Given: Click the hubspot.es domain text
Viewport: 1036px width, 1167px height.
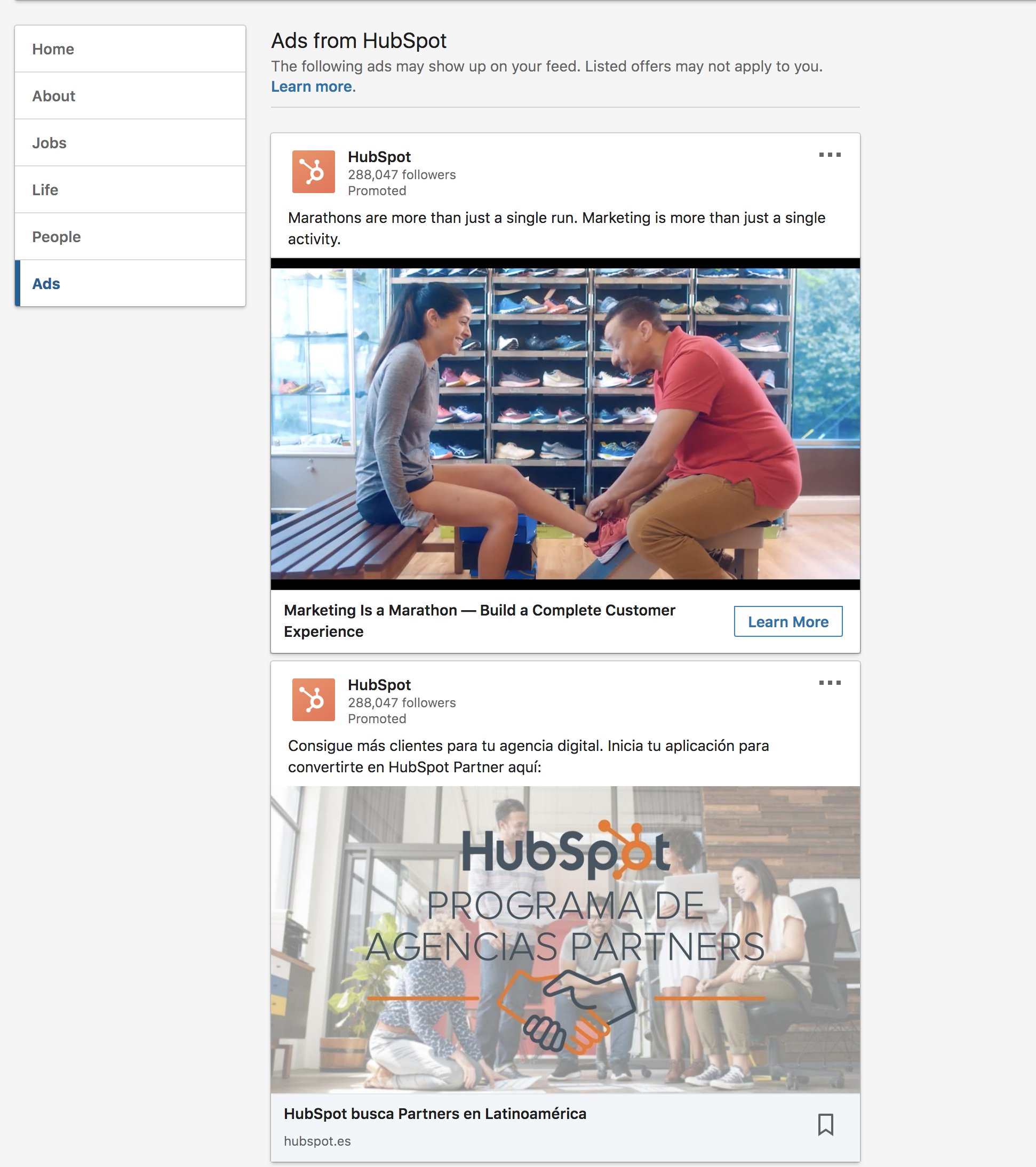Looking at the screenshot, I should 317,1141.
